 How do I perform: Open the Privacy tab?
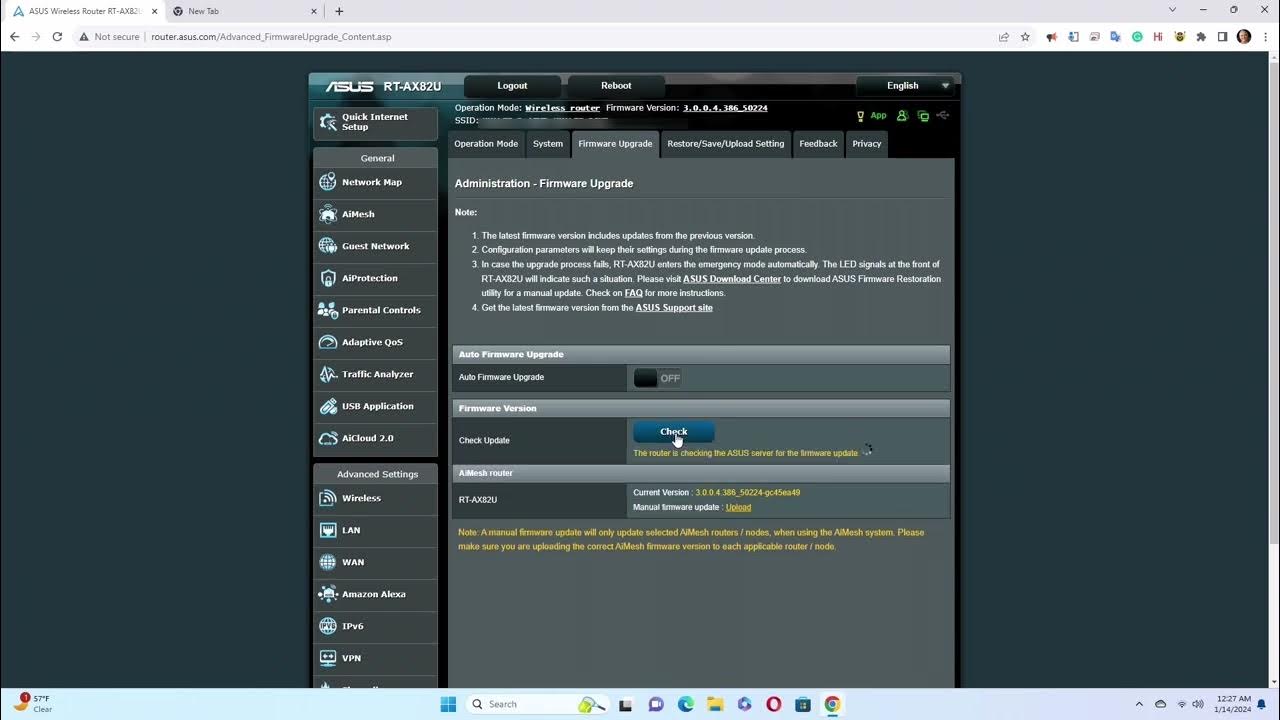tap(867, 144)
